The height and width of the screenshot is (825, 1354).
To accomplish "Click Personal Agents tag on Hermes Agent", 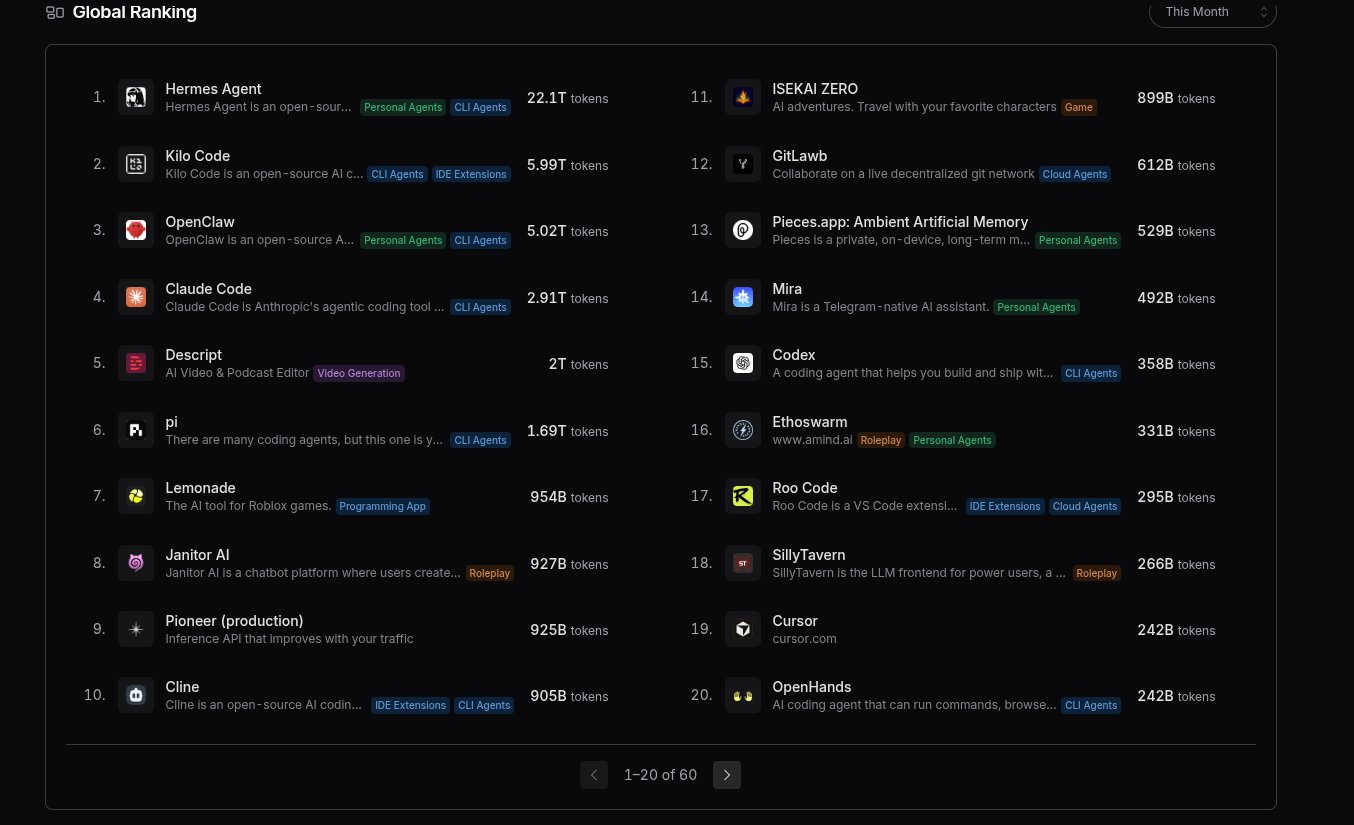I will point(403,107).
